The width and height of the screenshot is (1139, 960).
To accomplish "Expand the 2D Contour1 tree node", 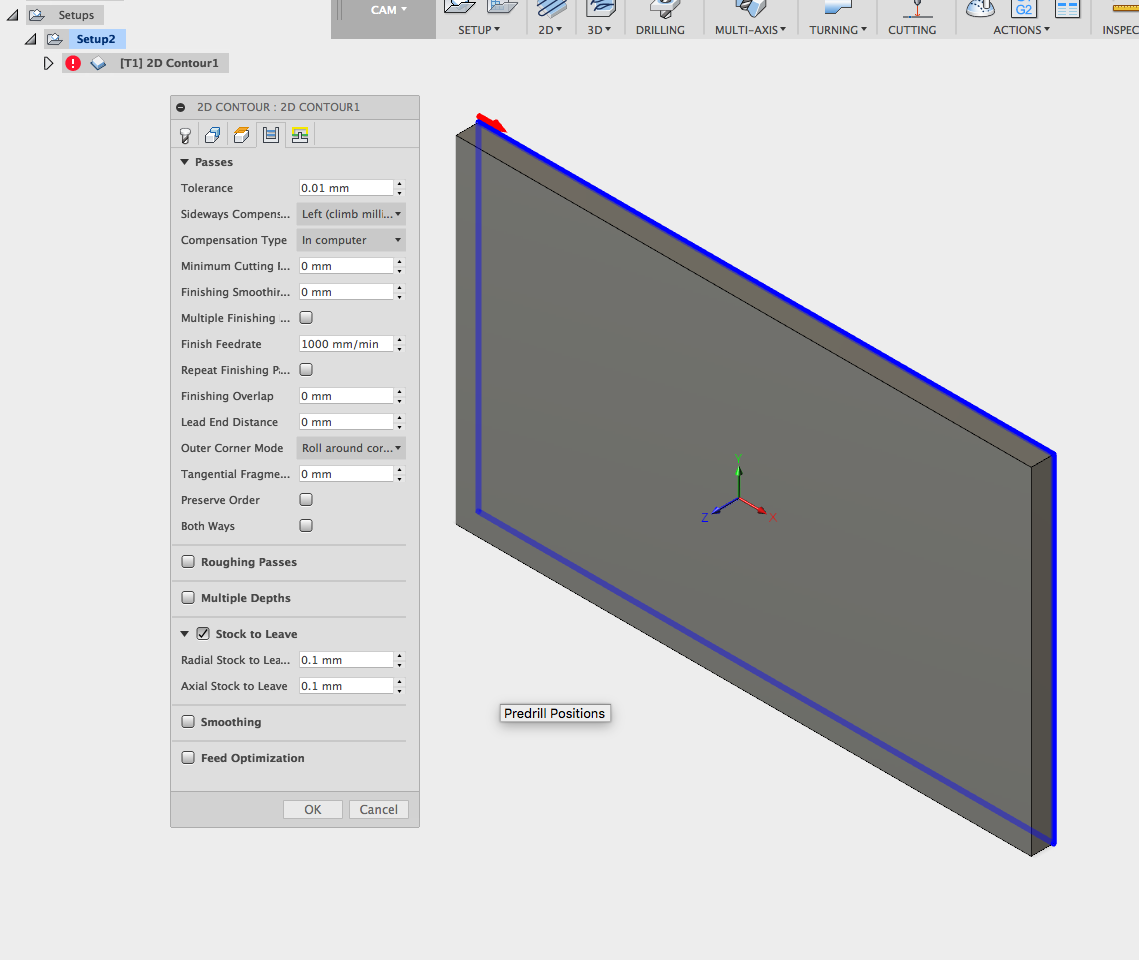I will point(48,63).
